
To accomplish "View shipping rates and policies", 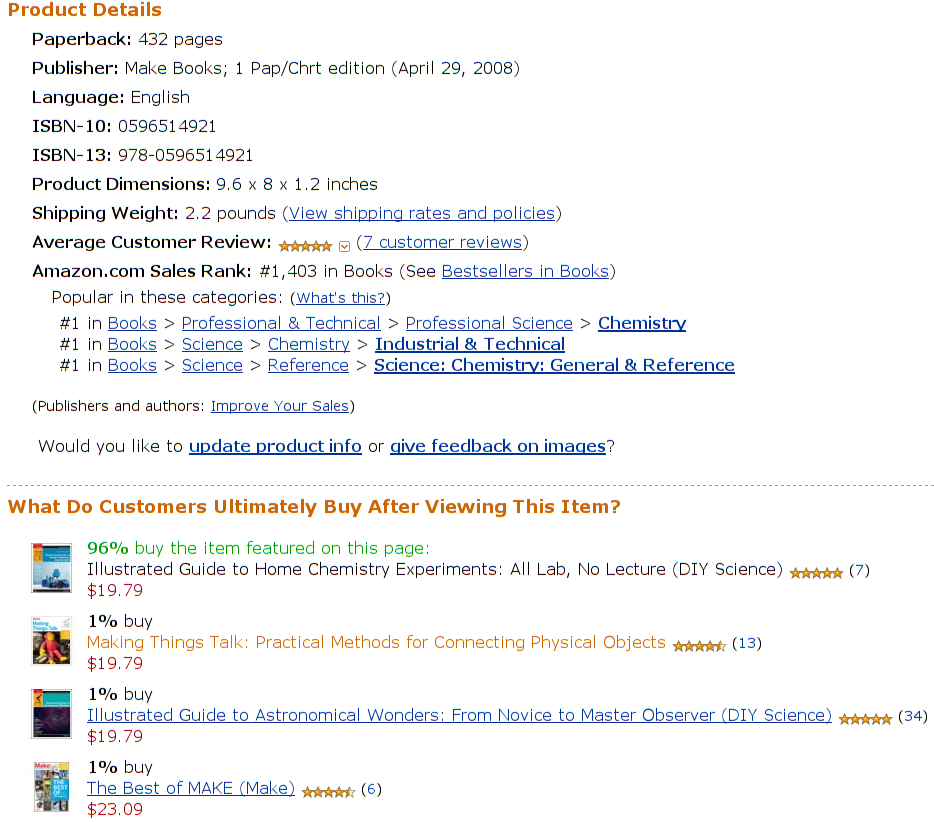I will click(421, 213).
